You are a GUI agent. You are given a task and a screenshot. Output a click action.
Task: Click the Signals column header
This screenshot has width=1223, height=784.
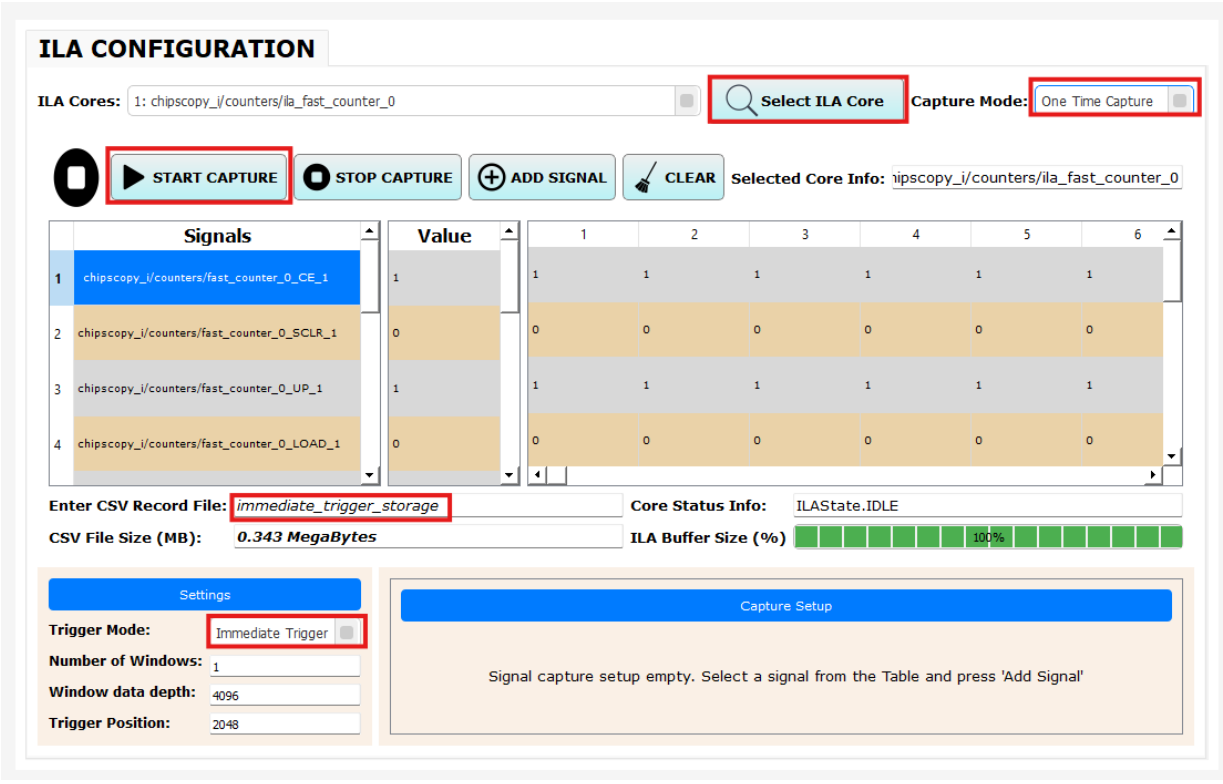coord(217,236)
